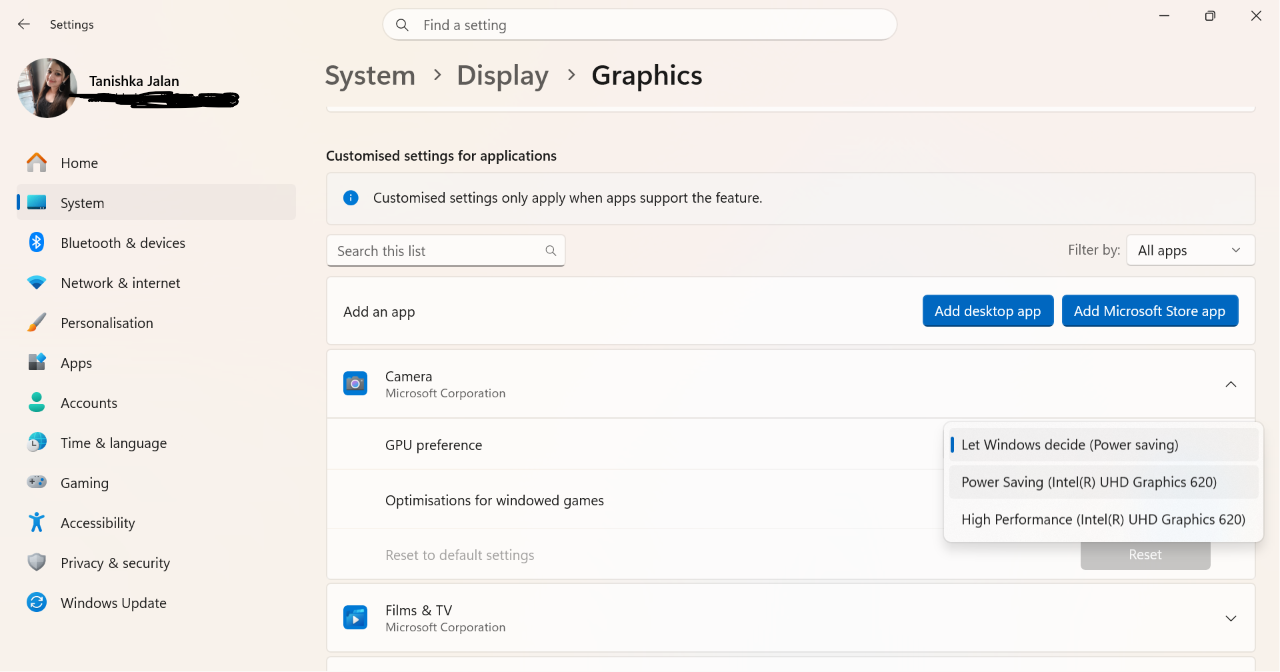The width and height of the screenshot is (1280, 672).
Task: Click the Windows Update sync icon
Action: click(x=37, y=602)
